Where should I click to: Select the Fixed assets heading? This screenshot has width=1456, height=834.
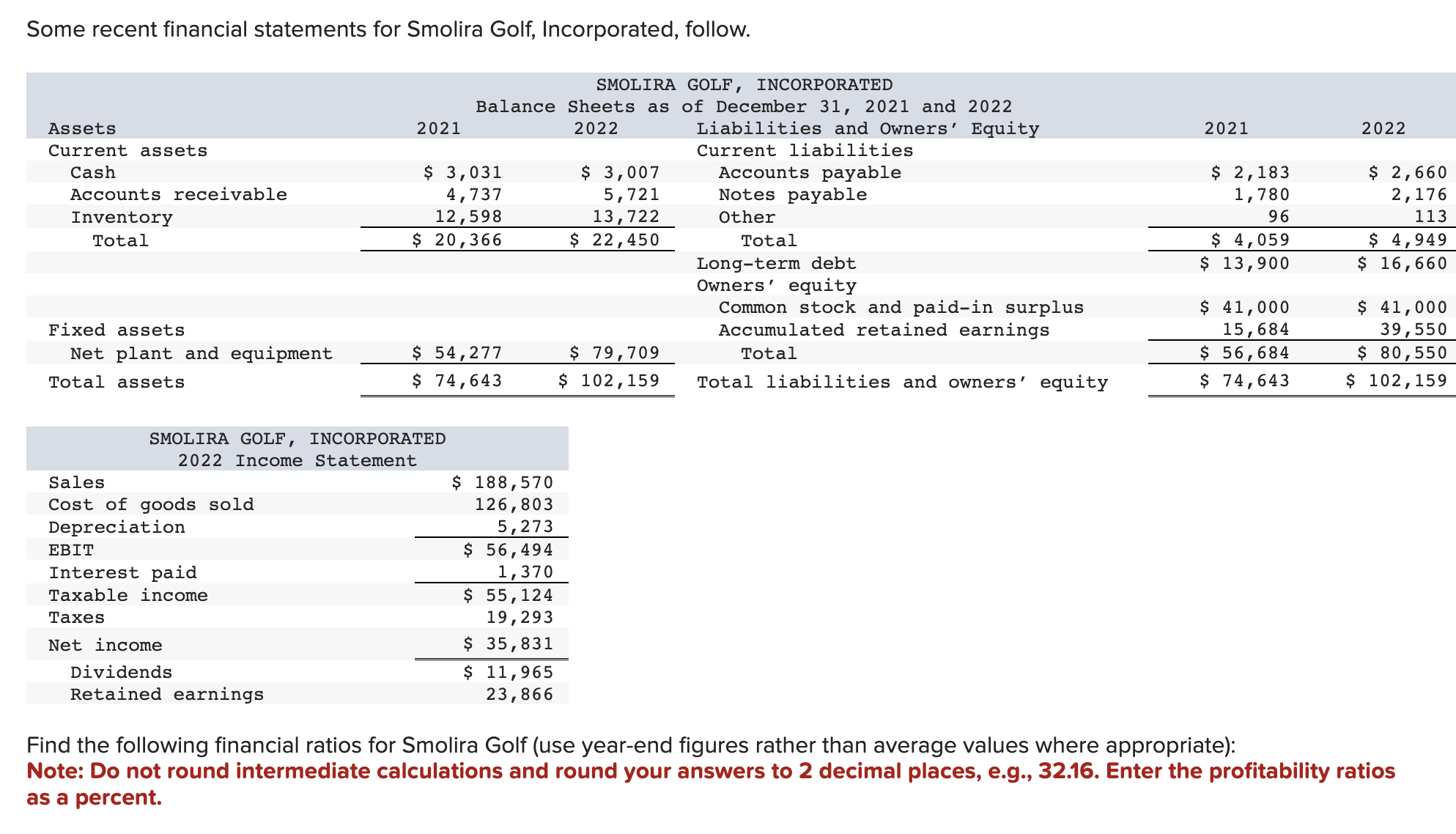coord(117,330)
